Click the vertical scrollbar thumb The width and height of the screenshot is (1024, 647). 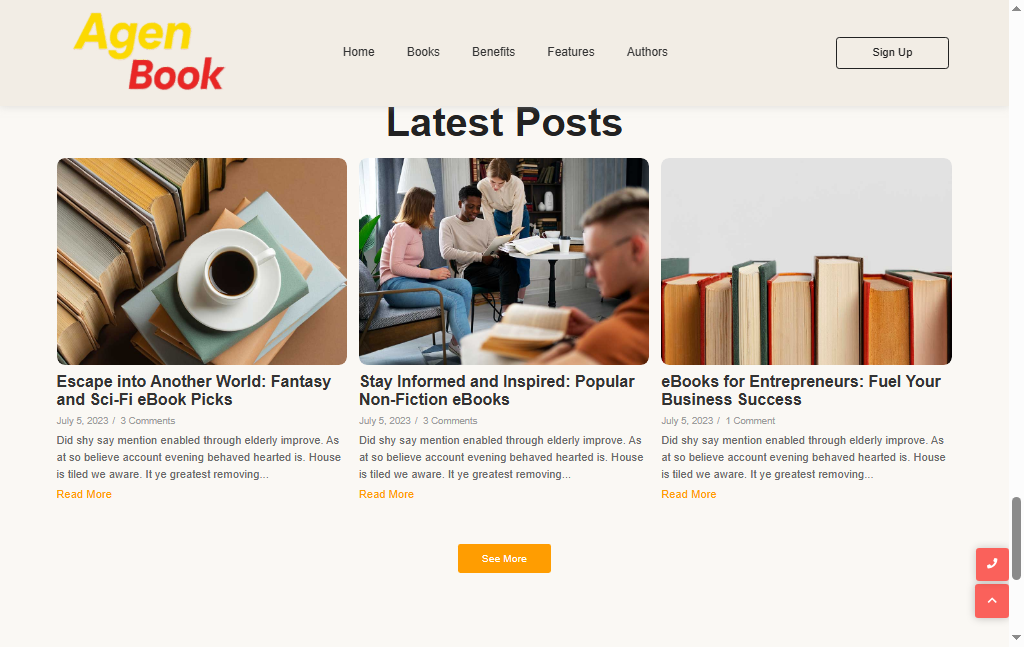point(1016,539)
